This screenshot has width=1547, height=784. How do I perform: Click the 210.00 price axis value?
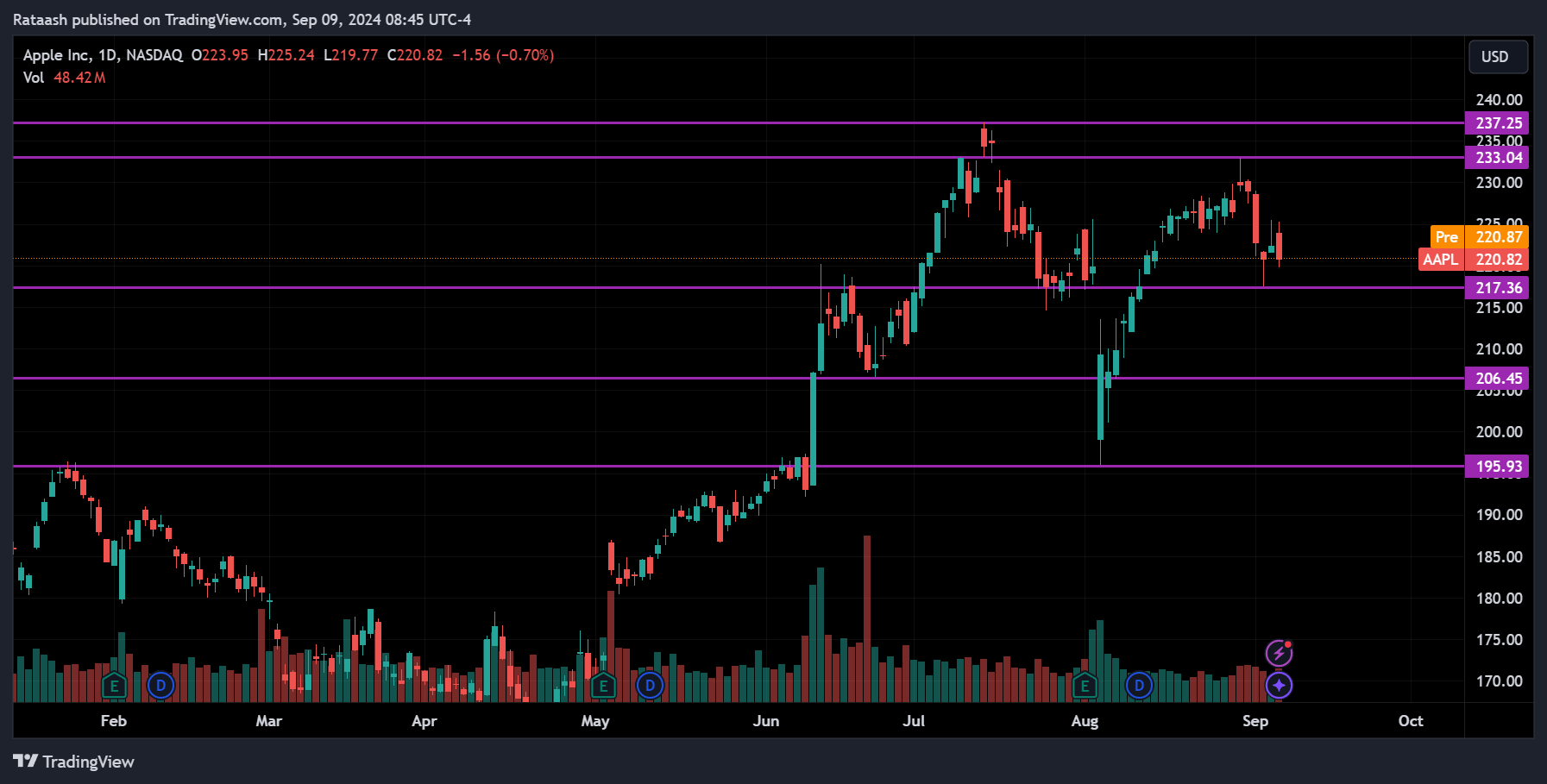1499,349
